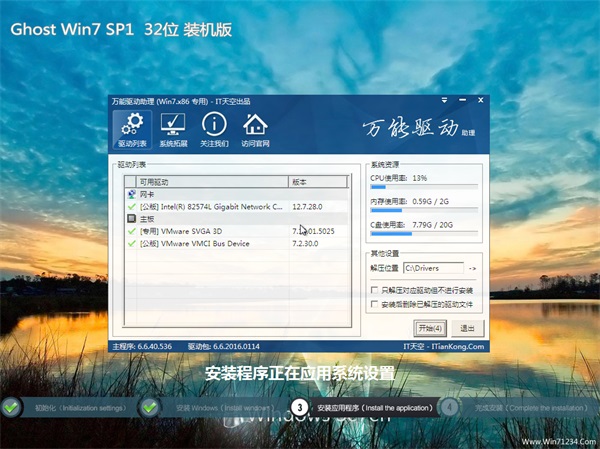Close the 万能驱动助理 window

click(481, 102)
